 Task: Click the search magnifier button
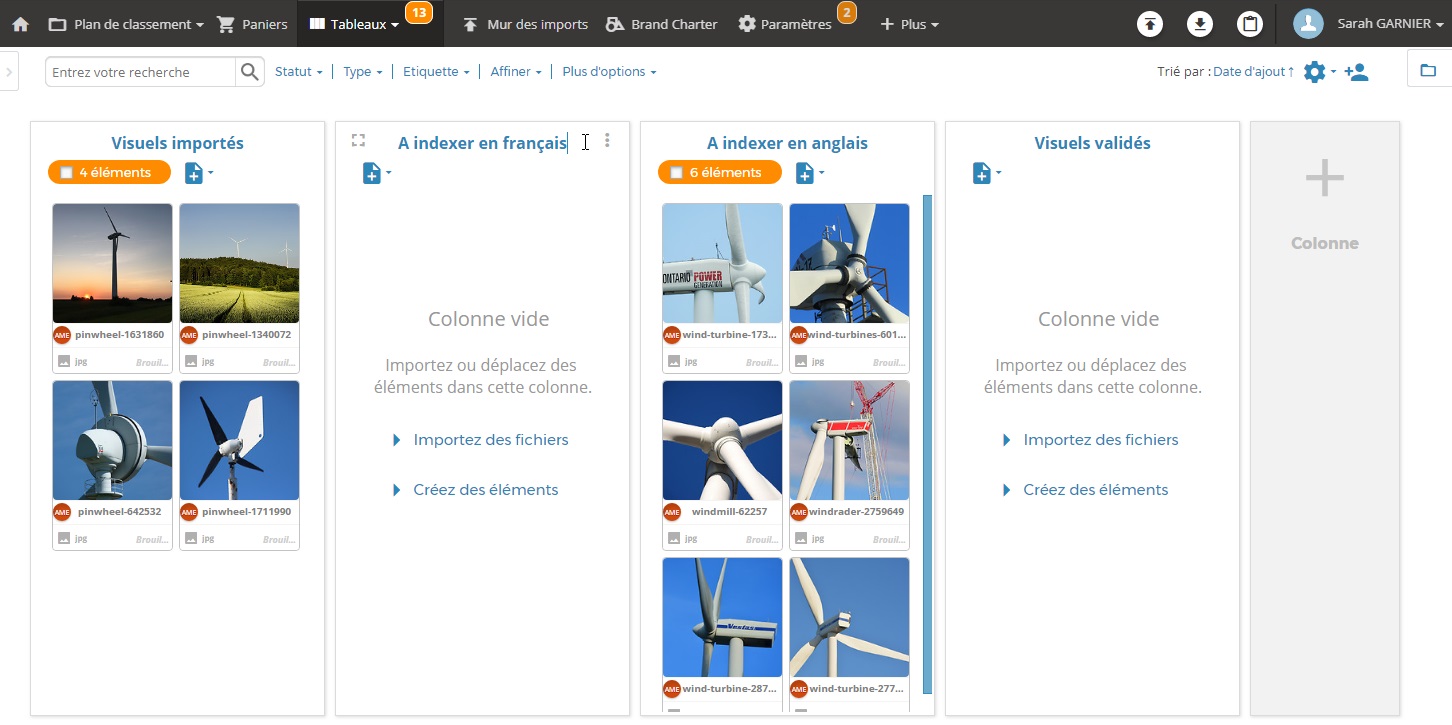[249, 72]
